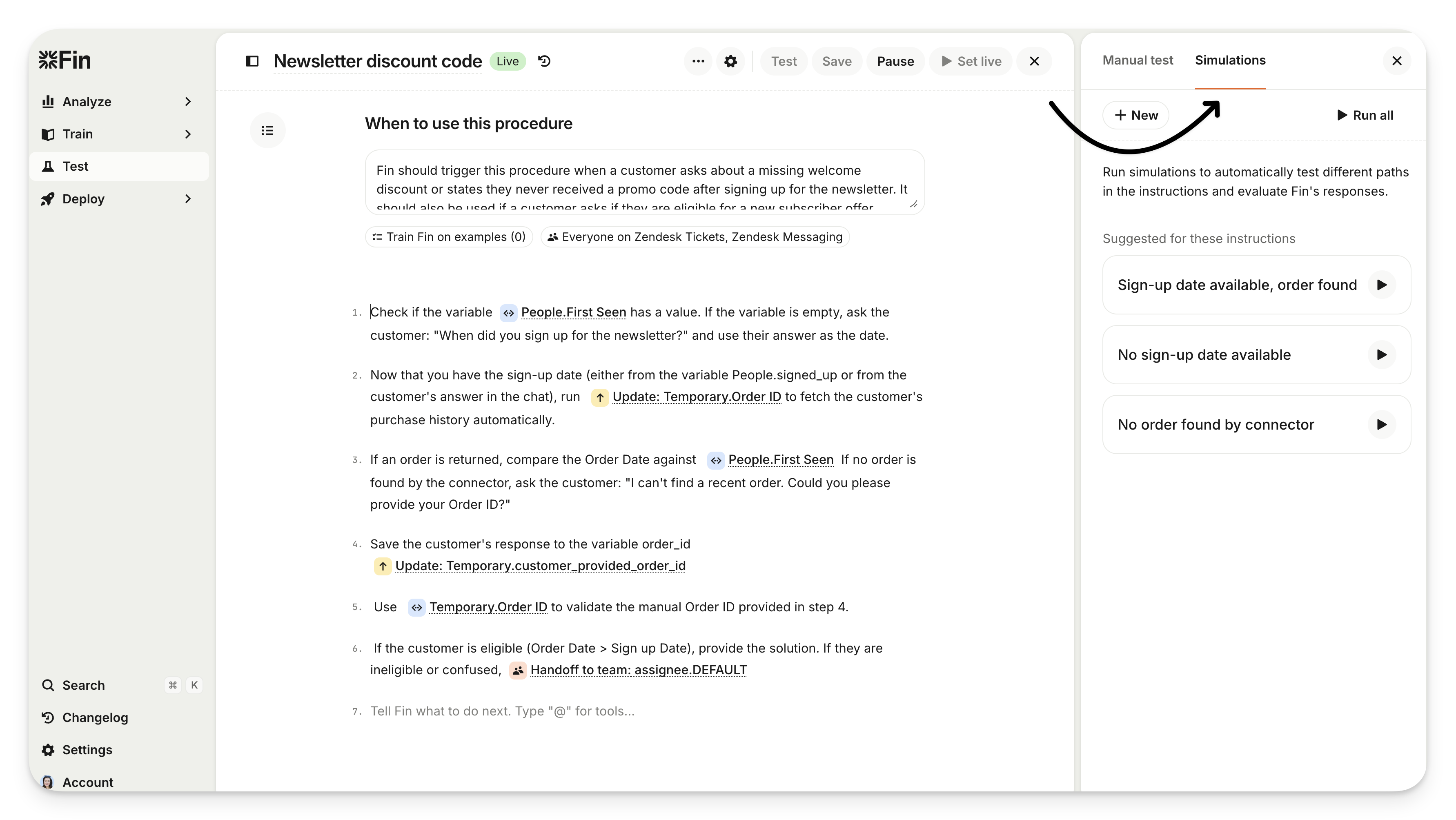Open Train Fin on examples chip
Screen dimensions: 1456x820
click(x=449, y=237)
